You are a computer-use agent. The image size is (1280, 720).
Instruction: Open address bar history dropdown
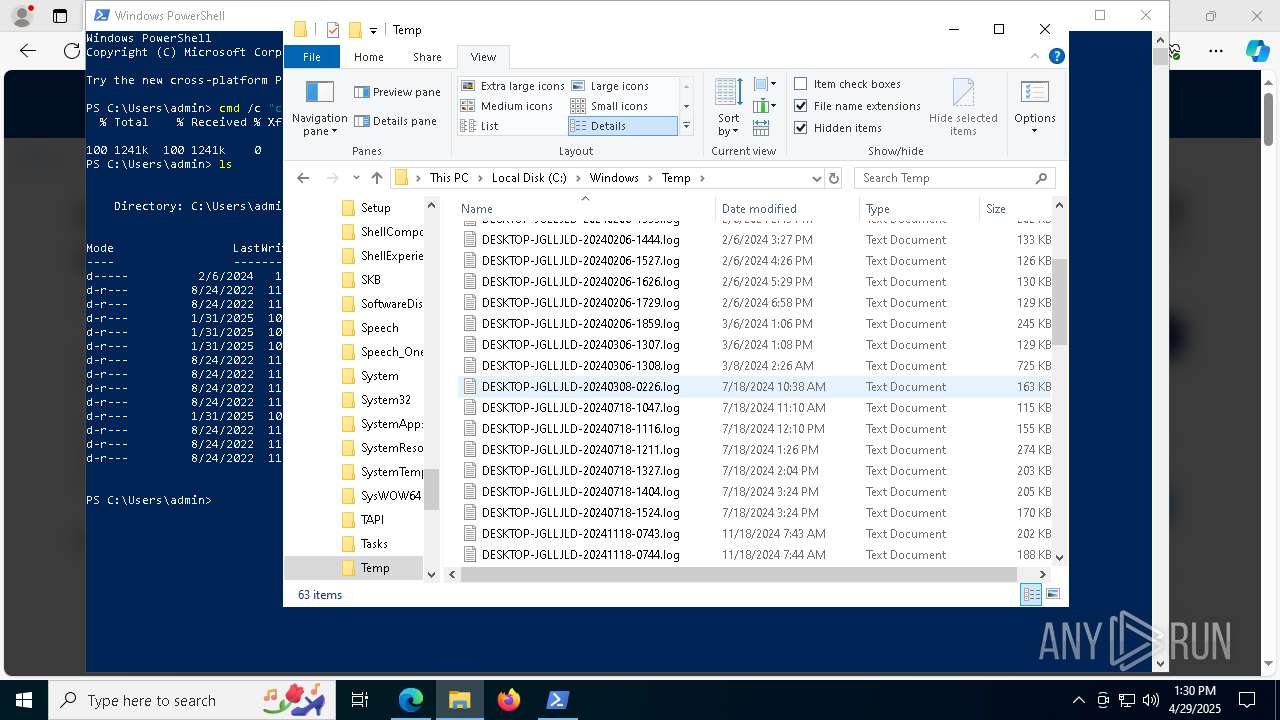click(x=816, y=178)
